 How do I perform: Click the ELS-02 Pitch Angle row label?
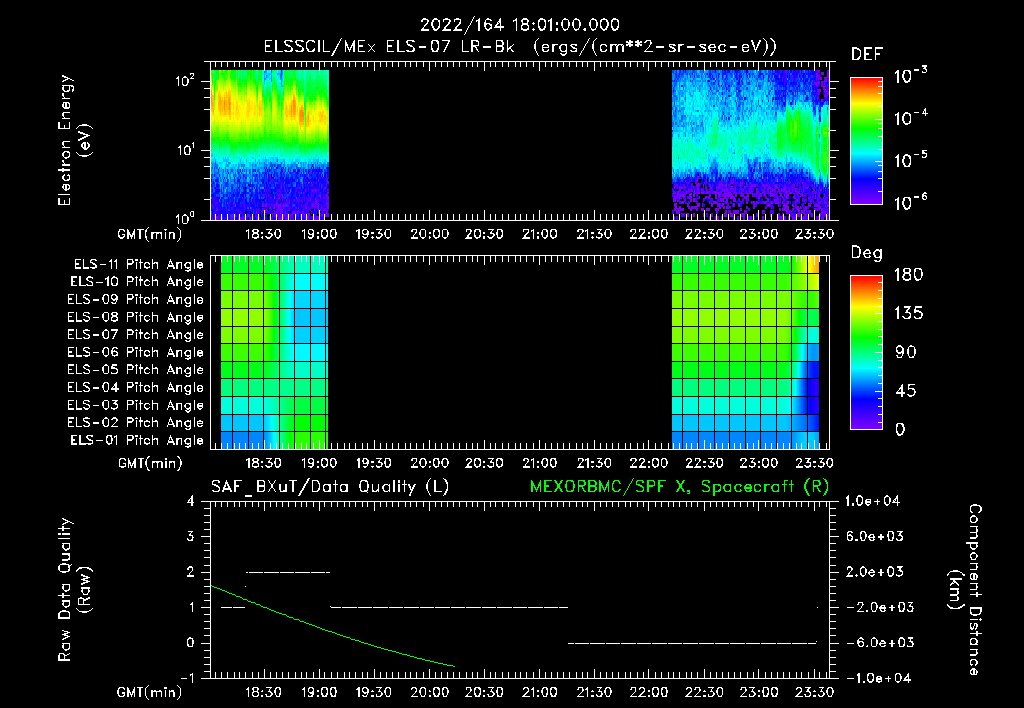(136, 423)
